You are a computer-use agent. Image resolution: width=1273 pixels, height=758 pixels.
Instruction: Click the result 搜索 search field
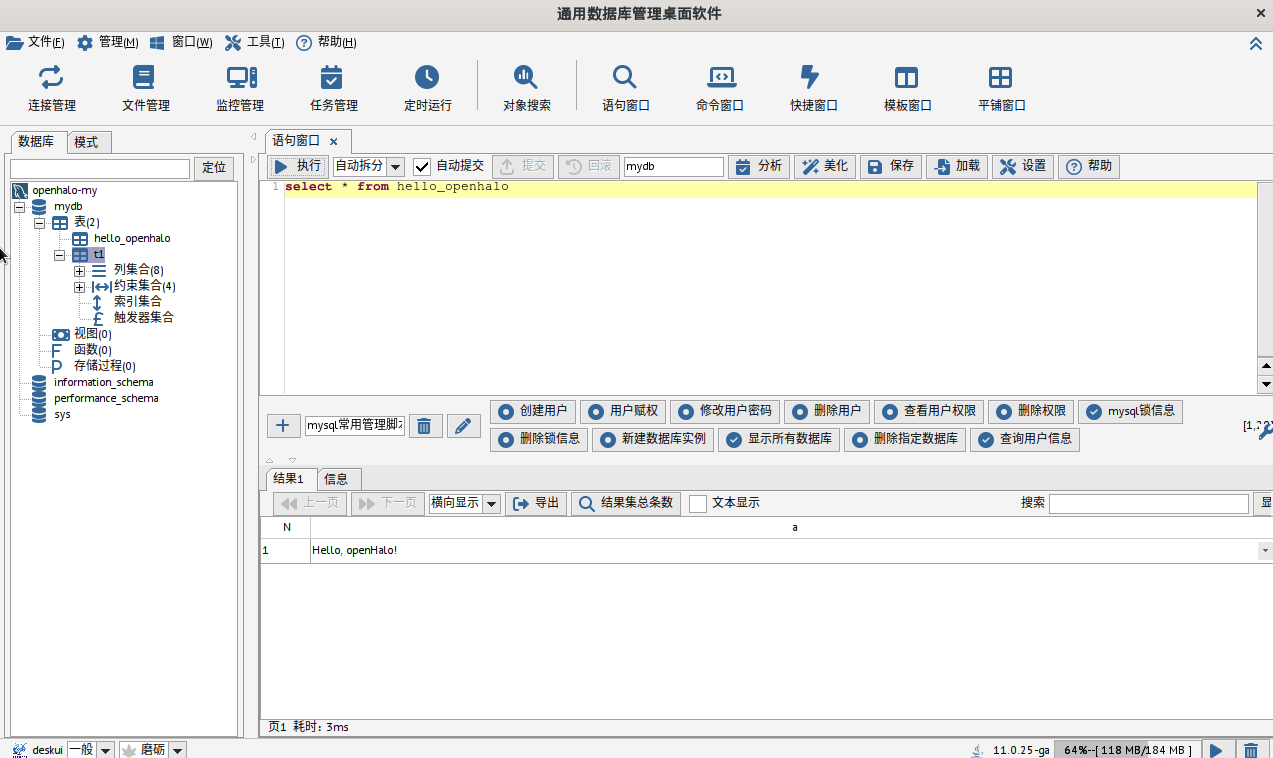tap(1149, 503)
